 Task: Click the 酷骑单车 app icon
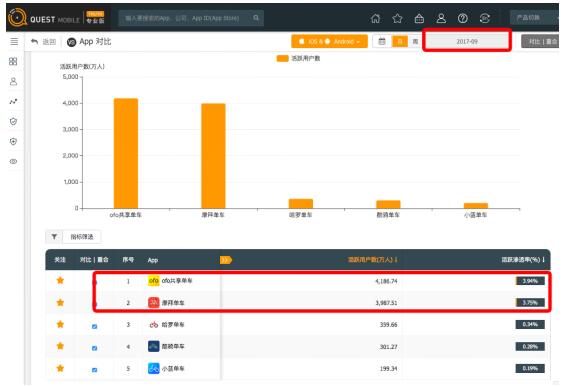(154, 346)
